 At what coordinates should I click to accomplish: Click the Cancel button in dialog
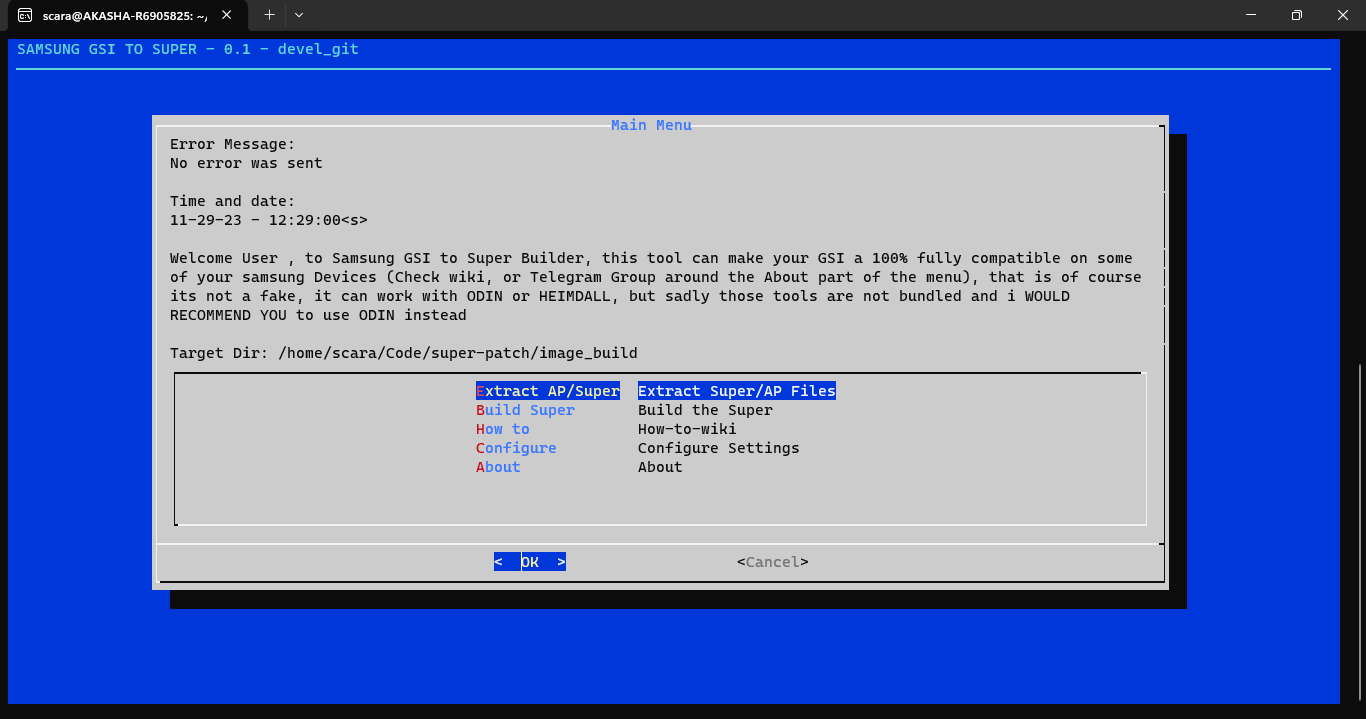click(773, 562)
